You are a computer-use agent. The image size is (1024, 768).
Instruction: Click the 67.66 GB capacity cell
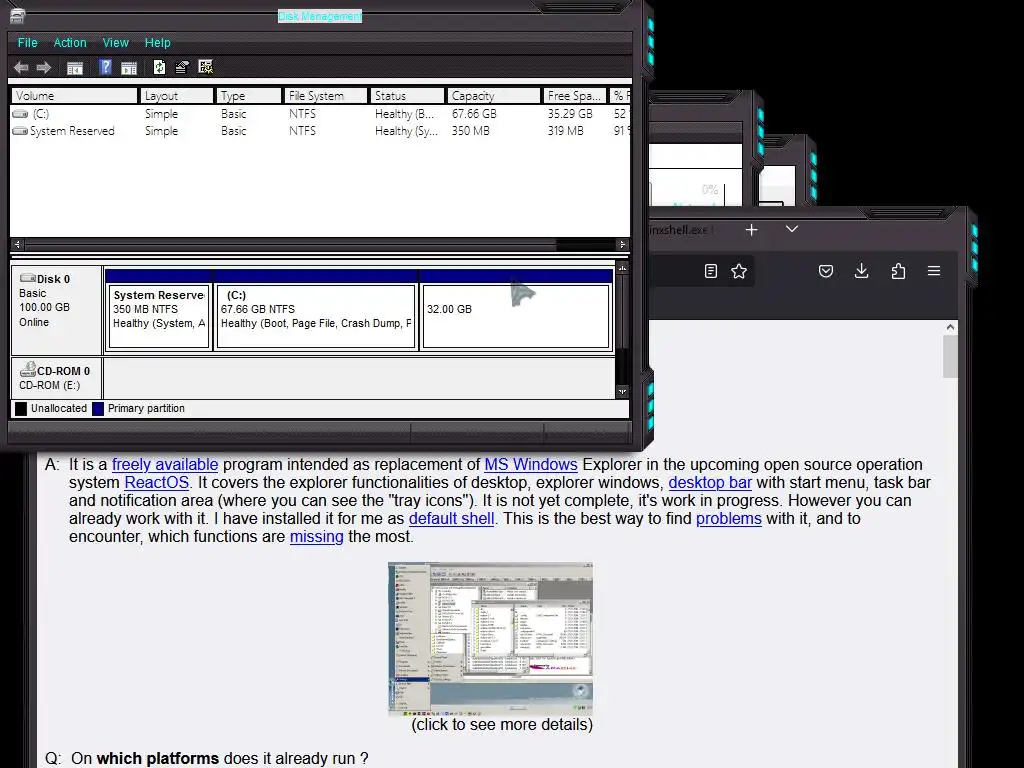point(474,114)
